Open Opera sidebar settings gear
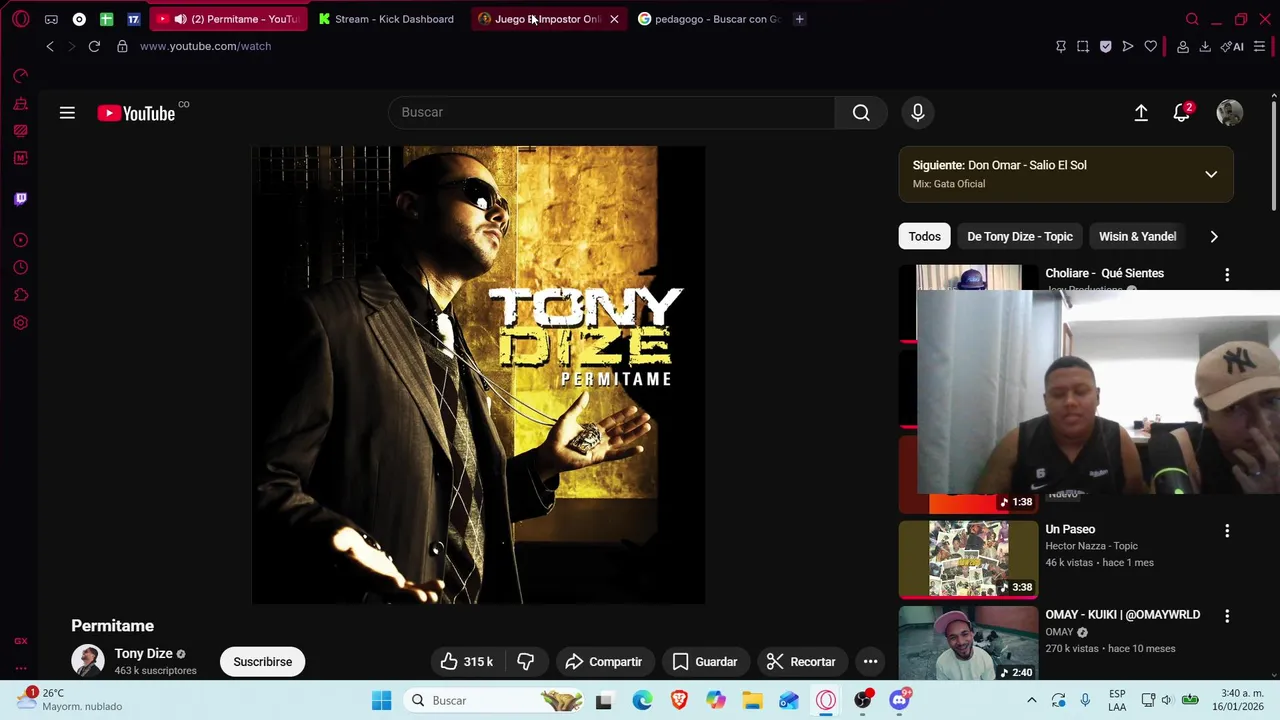This screenshot has width=1280, height=720. click(20, 323)
